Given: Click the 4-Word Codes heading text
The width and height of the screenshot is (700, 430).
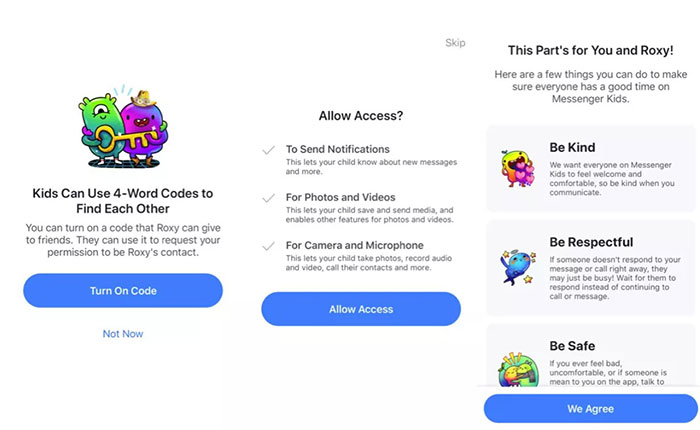Looking at the screenshot, I should 123,201.
